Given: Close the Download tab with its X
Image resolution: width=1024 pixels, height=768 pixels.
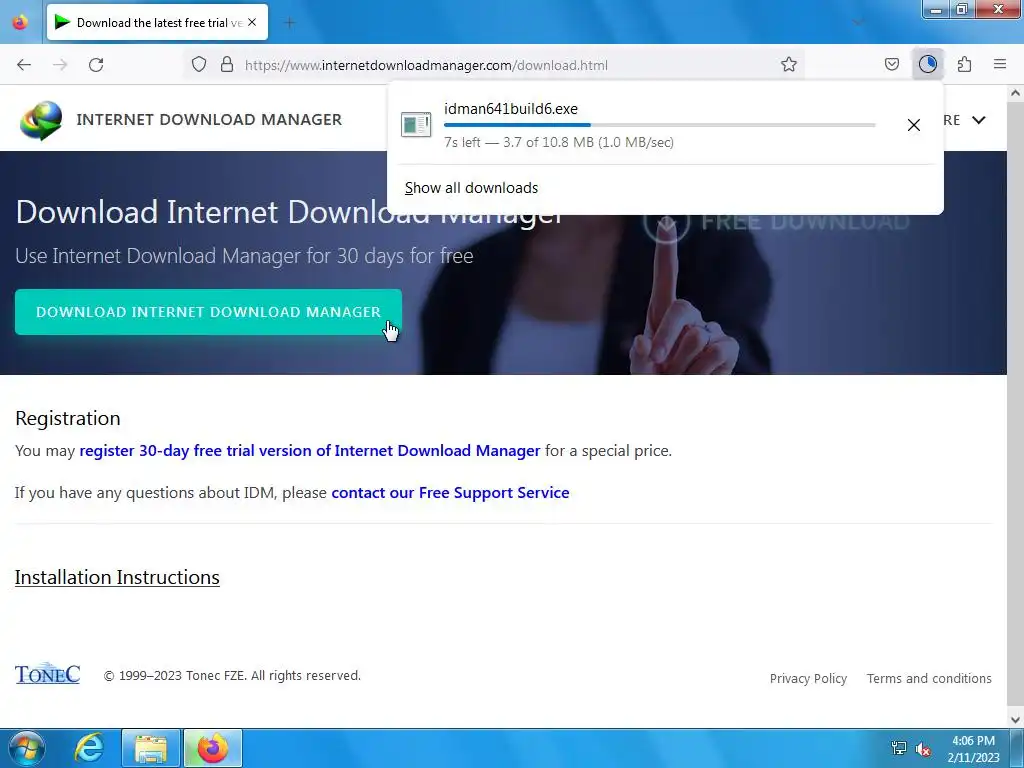Looking at the screenshot, I should (x=252, y=22).
